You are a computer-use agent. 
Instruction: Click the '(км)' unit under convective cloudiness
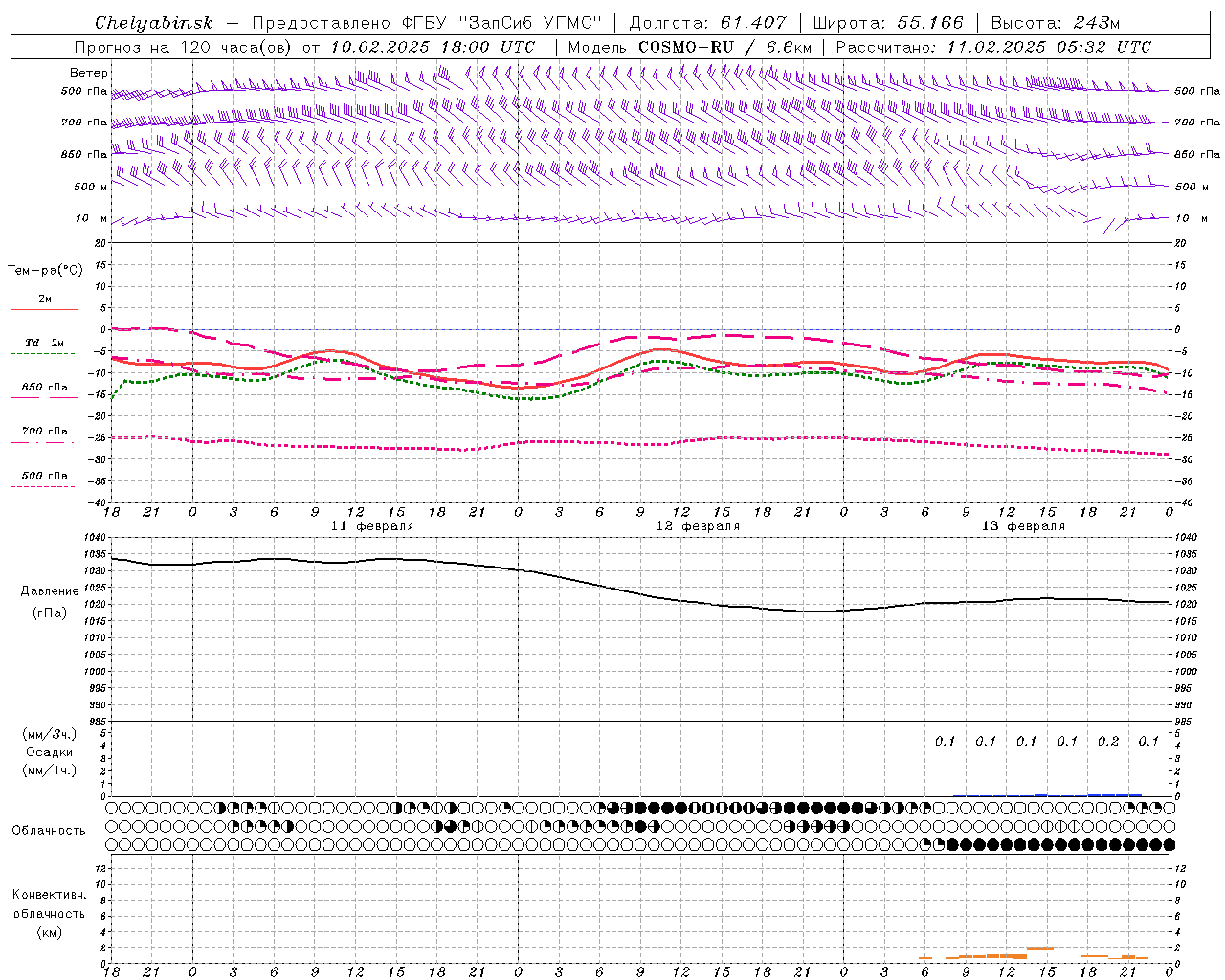[49, 932]
